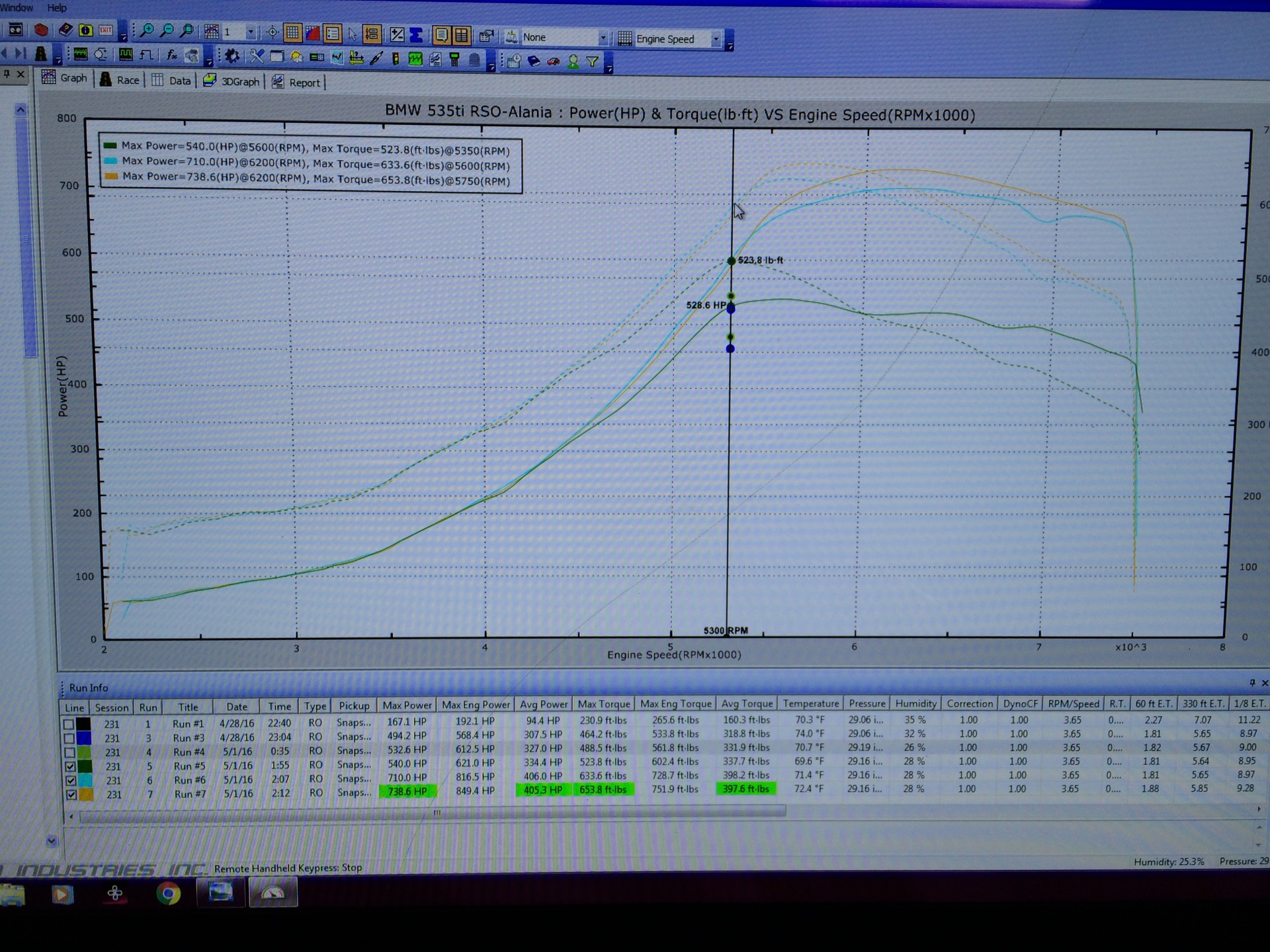Click the zoom out magnifier icon
The height and width of the screenshot is (952, 1270).
(x=167, y=30)
